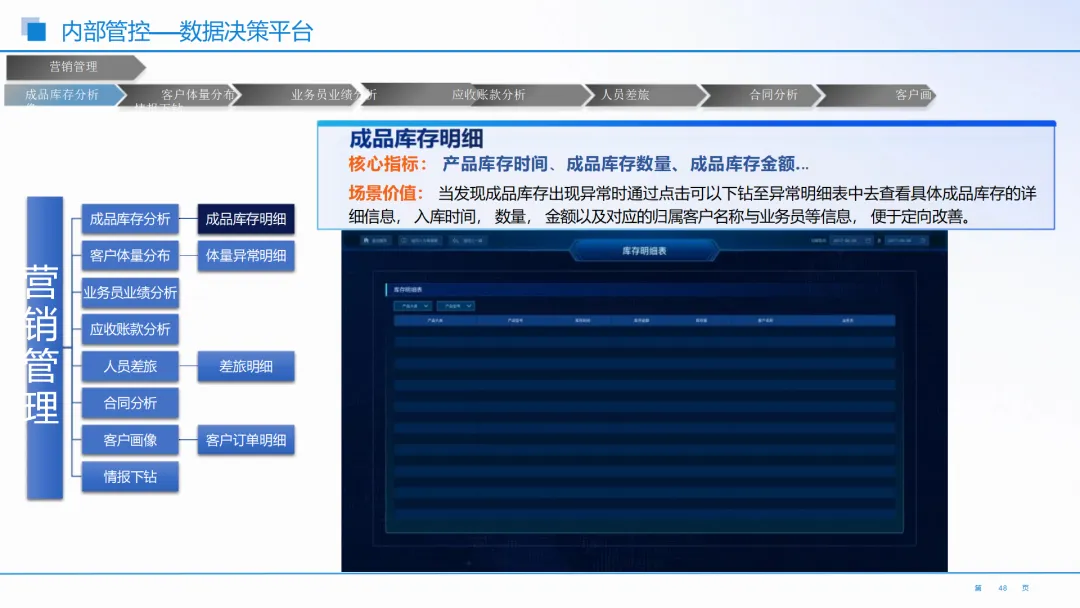1080x608 pixels.
Task: Click the dashboard screenshot thumbnail
Action: pyautogui.click(x=644, y=401)
